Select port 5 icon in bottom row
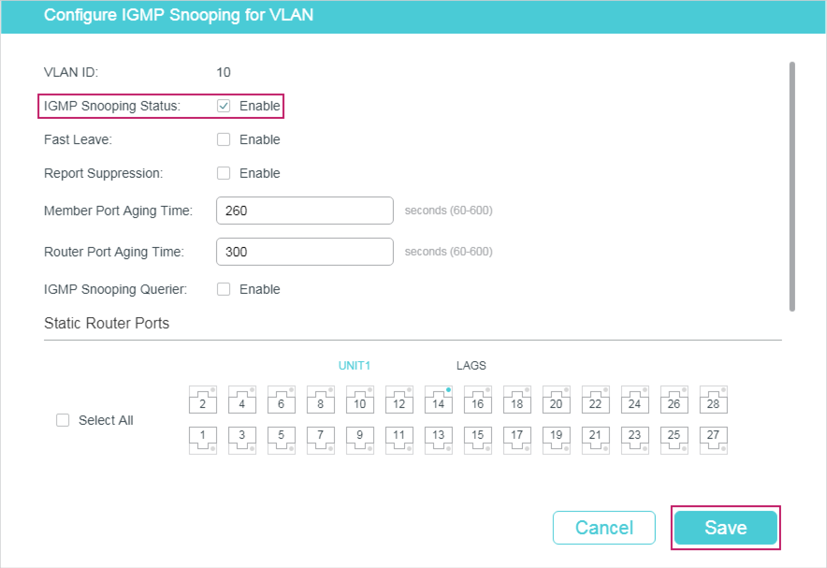Viewport: 827px width, 568px height. (x=281, y=439)
